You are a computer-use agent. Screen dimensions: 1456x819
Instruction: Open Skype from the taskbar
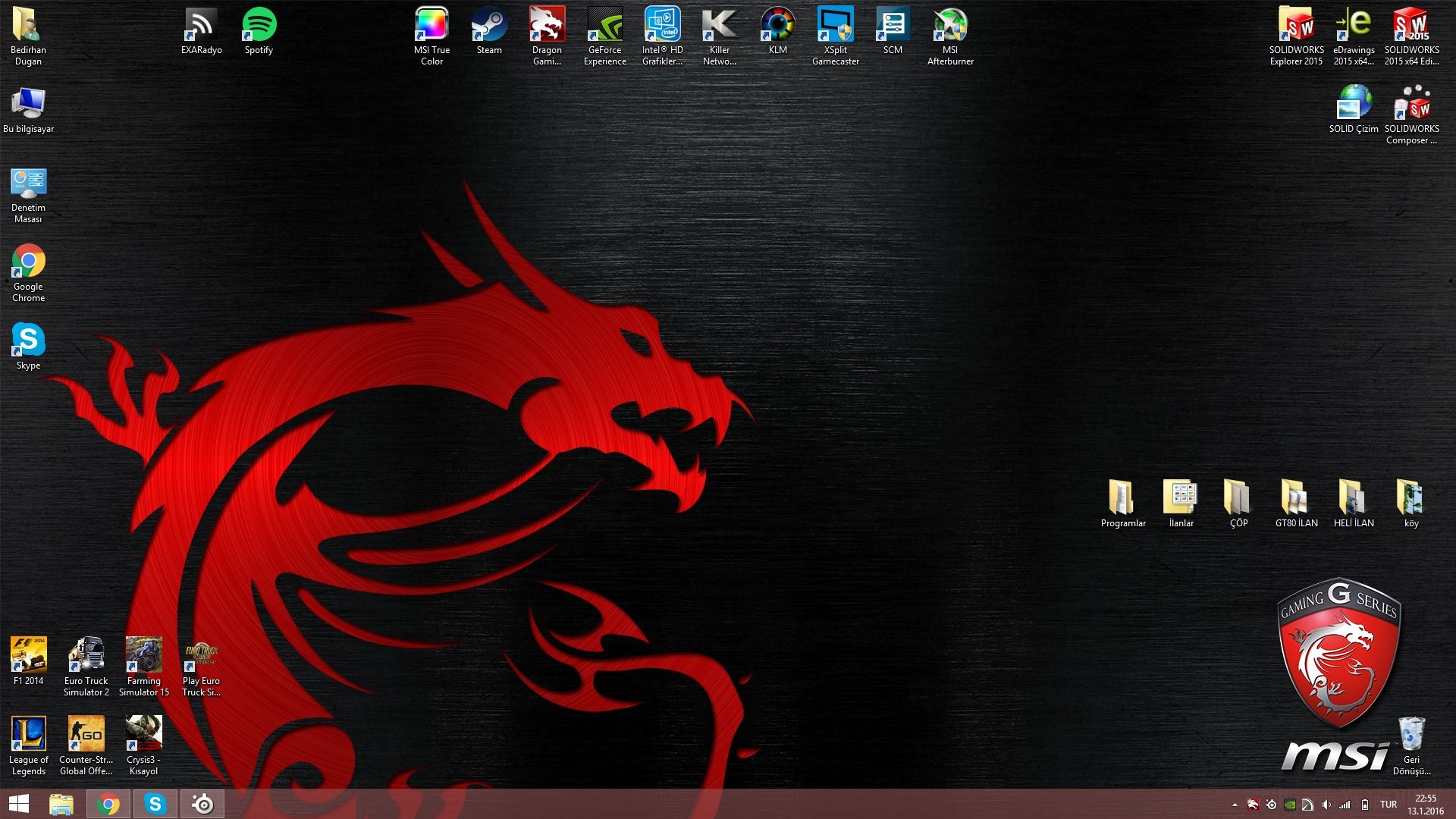coord(155,804)
